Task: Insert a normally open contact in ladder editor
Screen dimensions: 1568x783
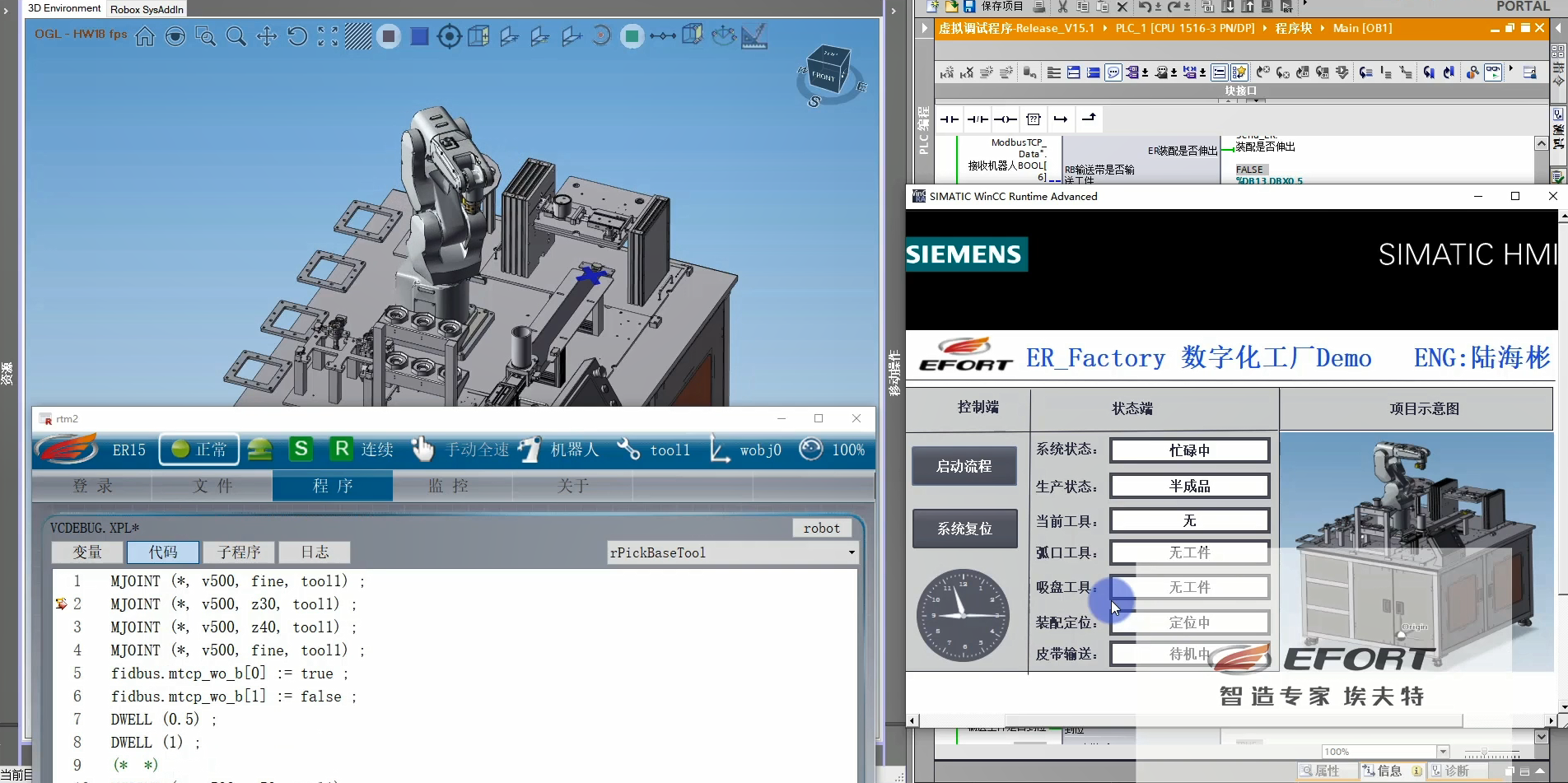Action: coord(950,119)
